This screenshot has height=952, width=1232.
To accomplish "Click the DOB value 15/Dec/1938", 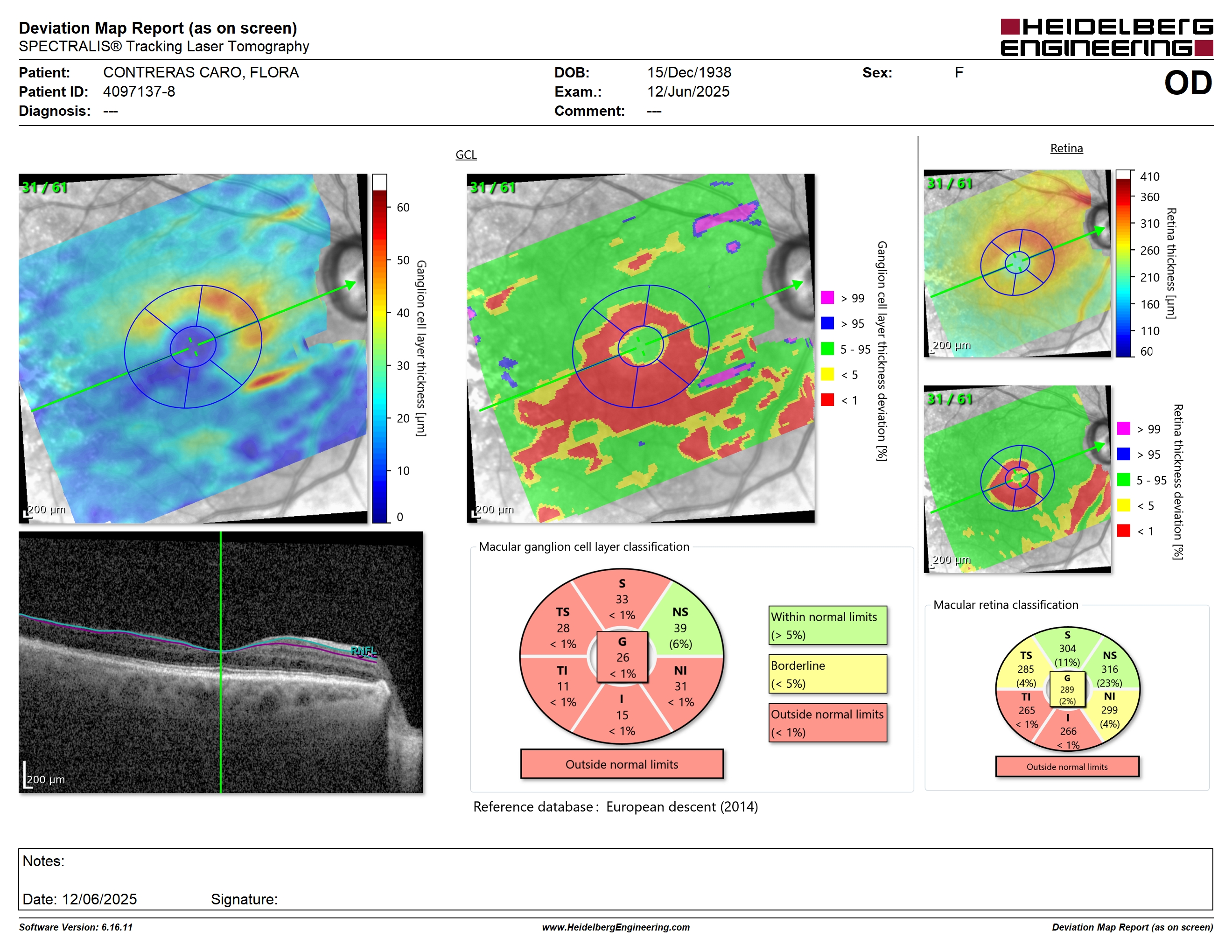I will 689,73.
